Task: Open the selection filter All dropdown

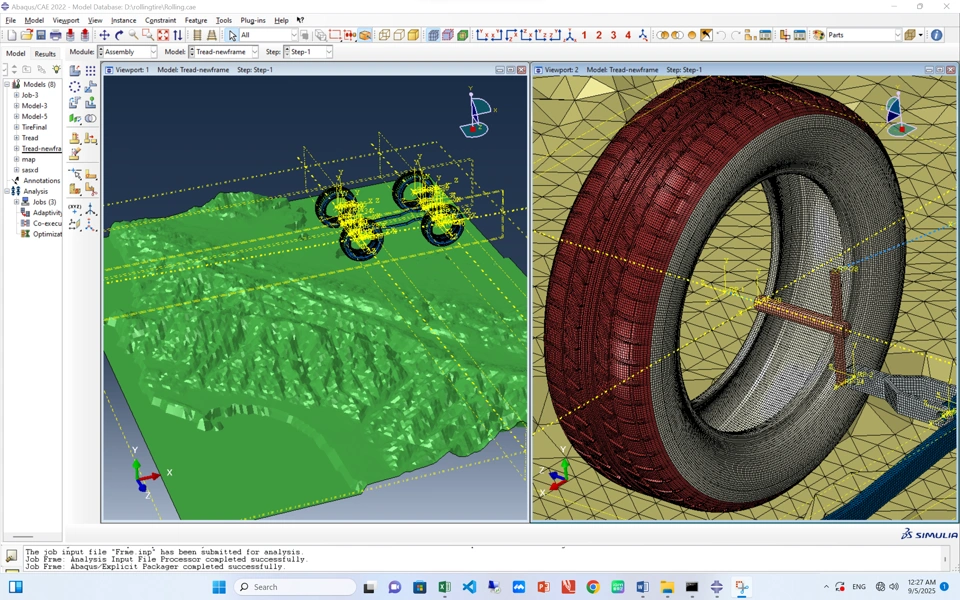Action: pyautogui.click(x=268, y=35)
